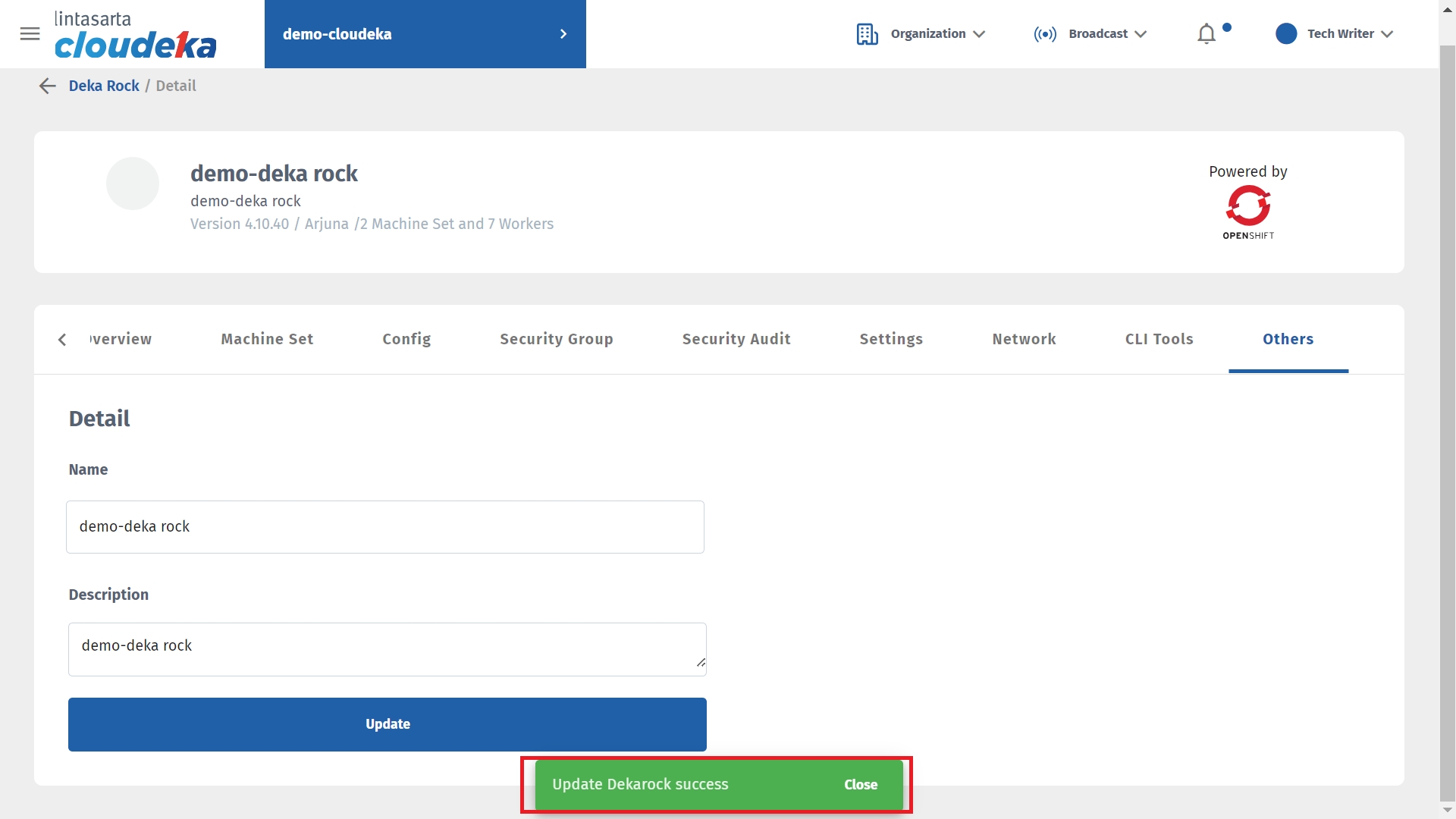The height and width of the screenshot is (819, 1456).
Task: Switch to the Machine Set tab
Action: (267, 339)
